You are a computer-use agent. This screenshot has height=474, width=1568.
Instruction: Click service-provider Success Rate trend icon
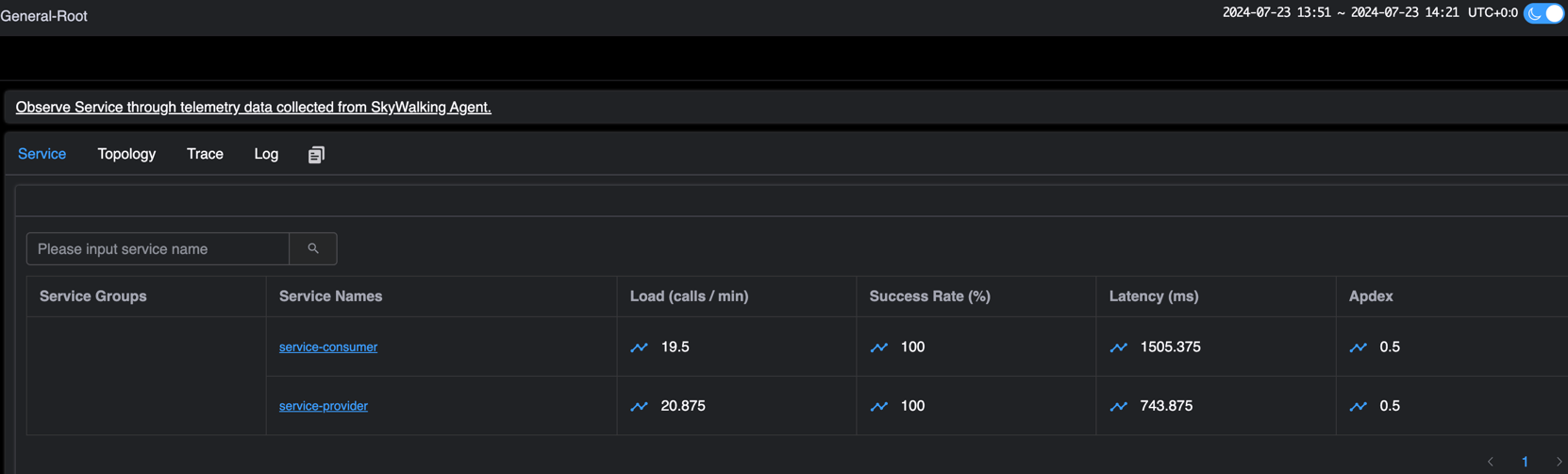(x=878, y=406)
